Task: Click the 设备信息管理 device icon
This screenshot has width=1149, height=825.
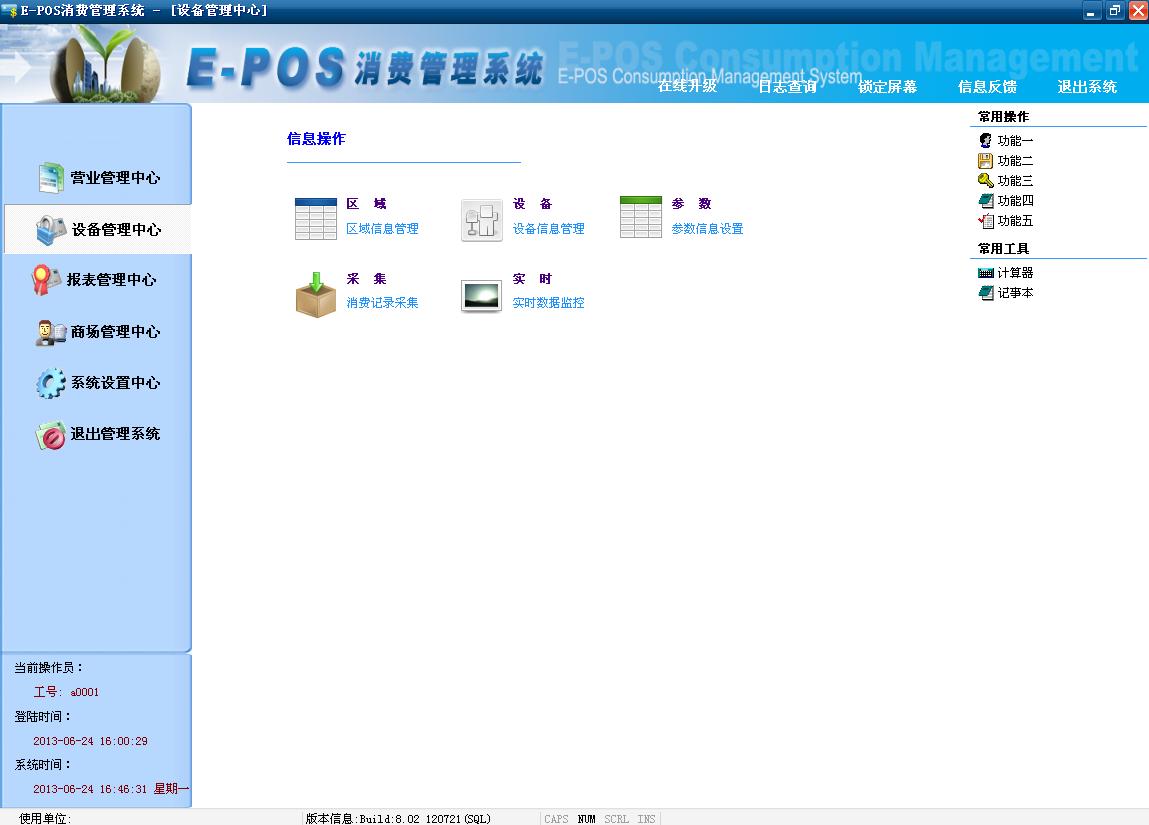Action: pos(481,220)
